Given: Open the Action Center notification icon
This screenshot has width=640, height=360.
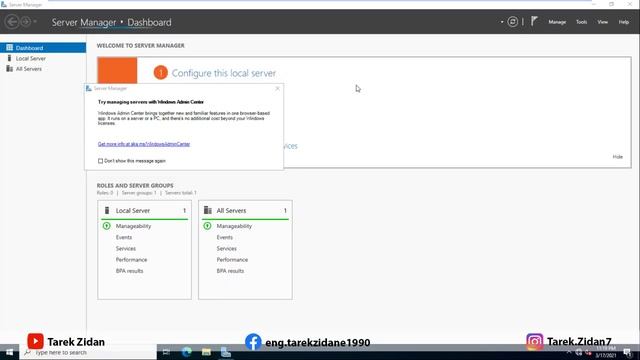Looking at the screenshot, I should (627, 352).
